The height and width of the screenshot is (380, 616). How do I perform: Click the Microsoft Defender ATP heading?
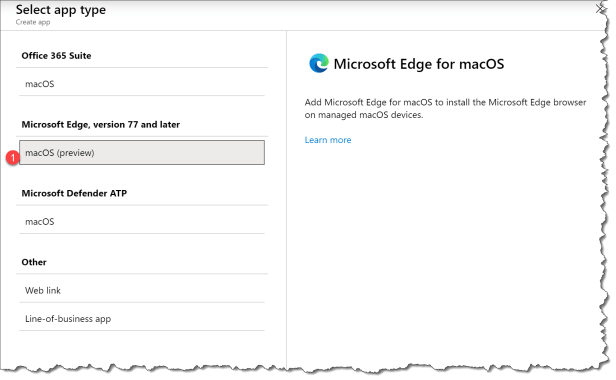click(x=74, y=193)
